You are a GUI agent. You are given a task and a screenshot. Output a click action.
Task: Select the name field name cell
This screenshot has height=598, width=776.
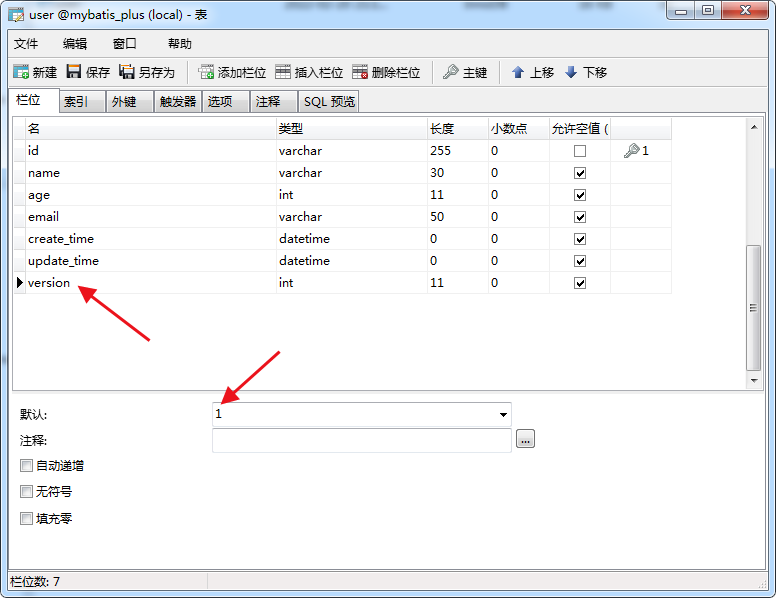(x=150, y=173)
